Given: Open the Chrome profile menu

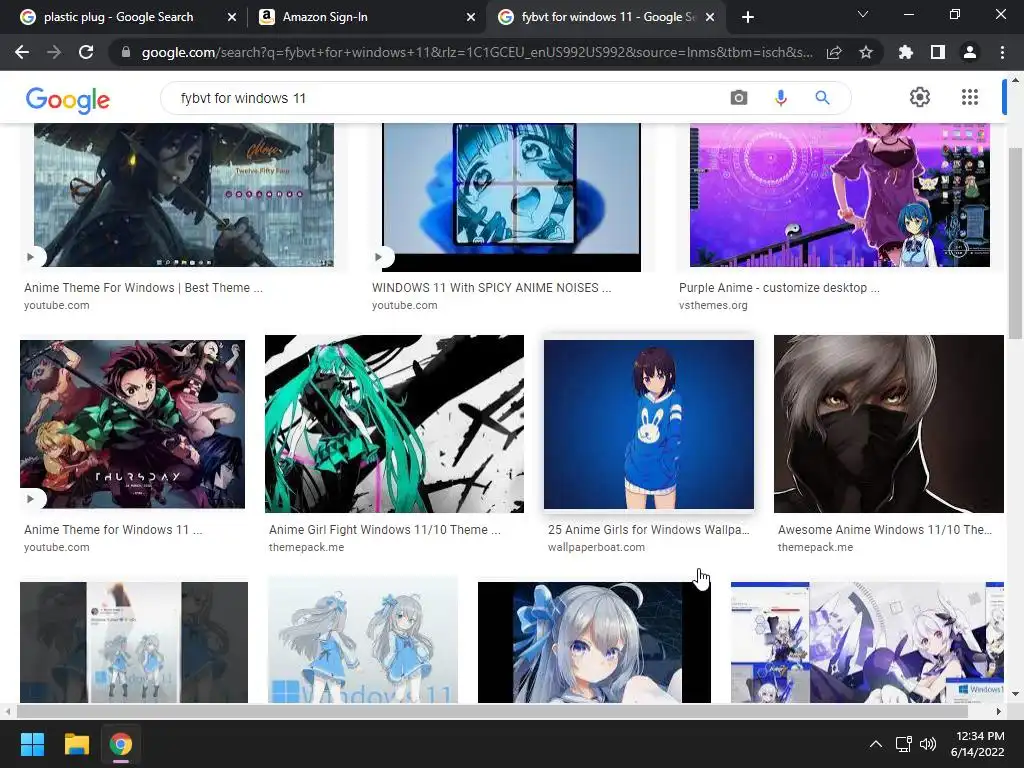Looking at the screenshot, I should tap(970, 52).
